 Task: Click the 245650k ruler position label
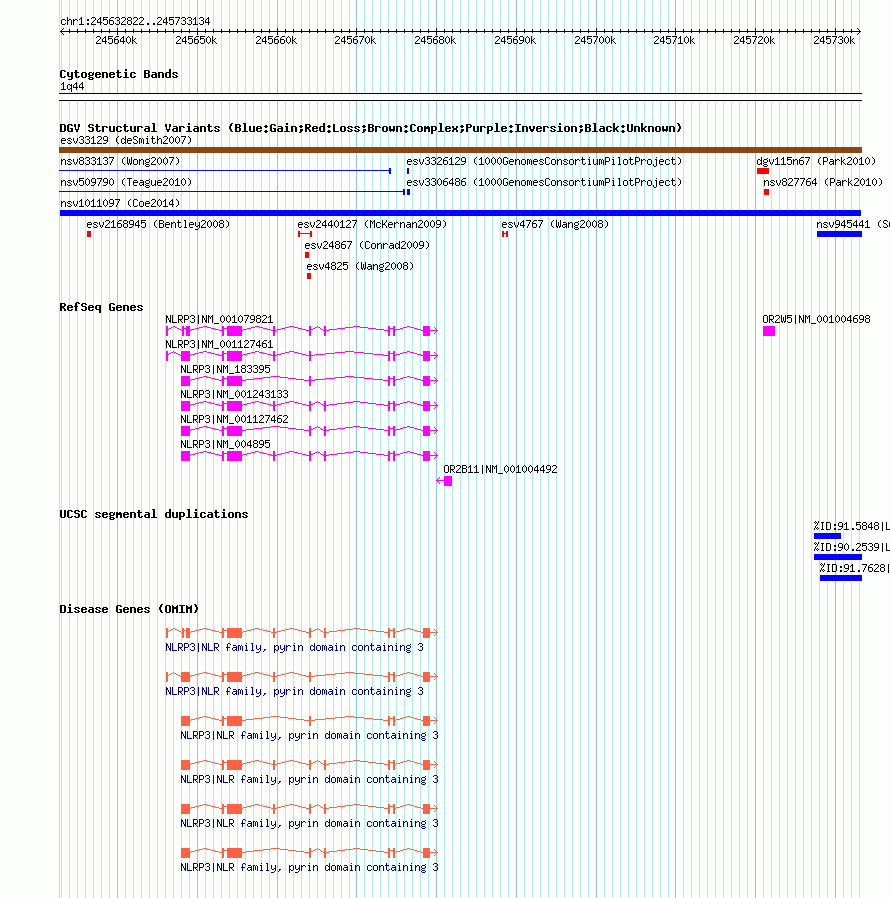click(196, 40)
